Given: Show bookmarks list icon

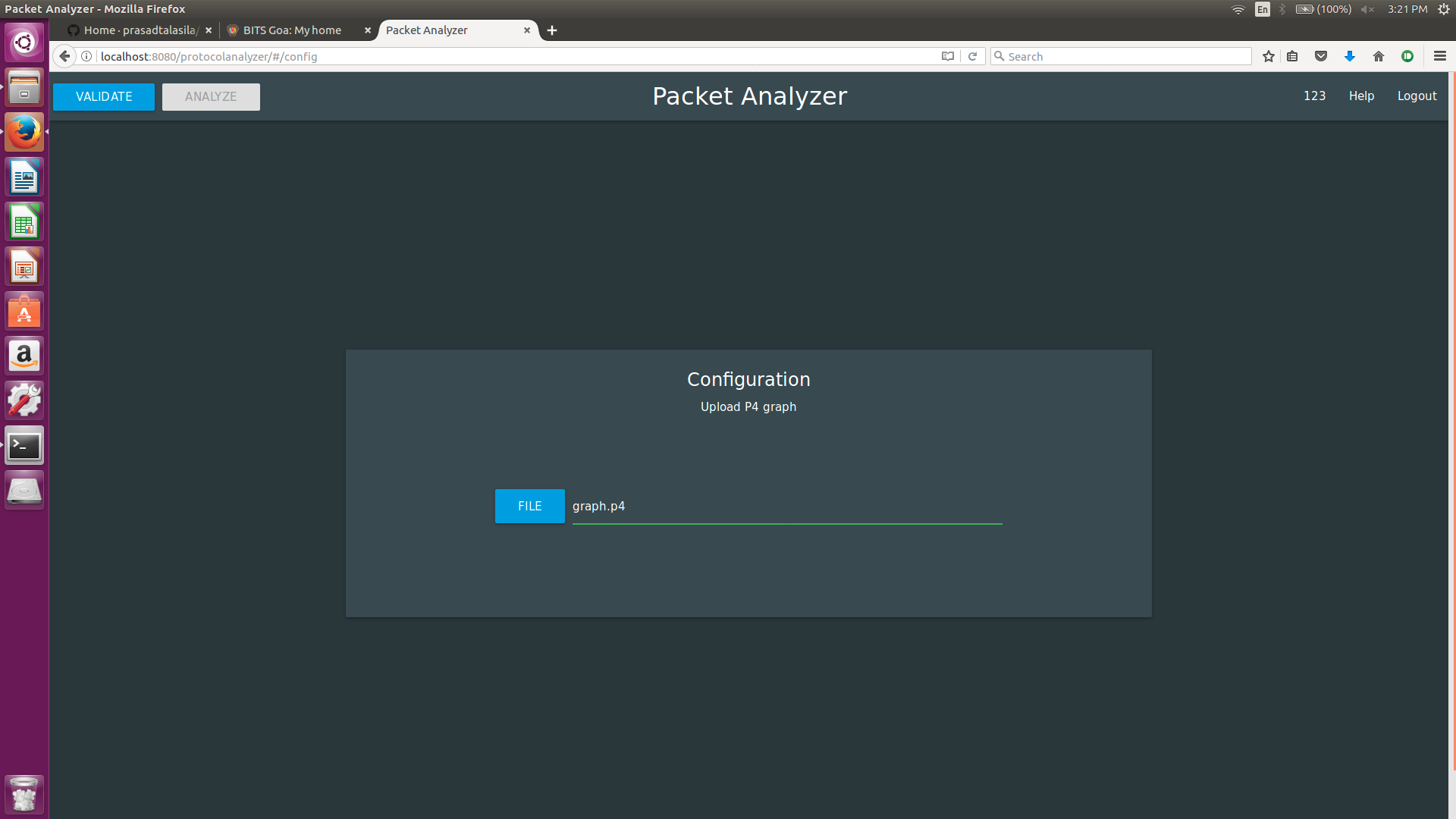Looking at the screenshot, I should (1293, 56).
